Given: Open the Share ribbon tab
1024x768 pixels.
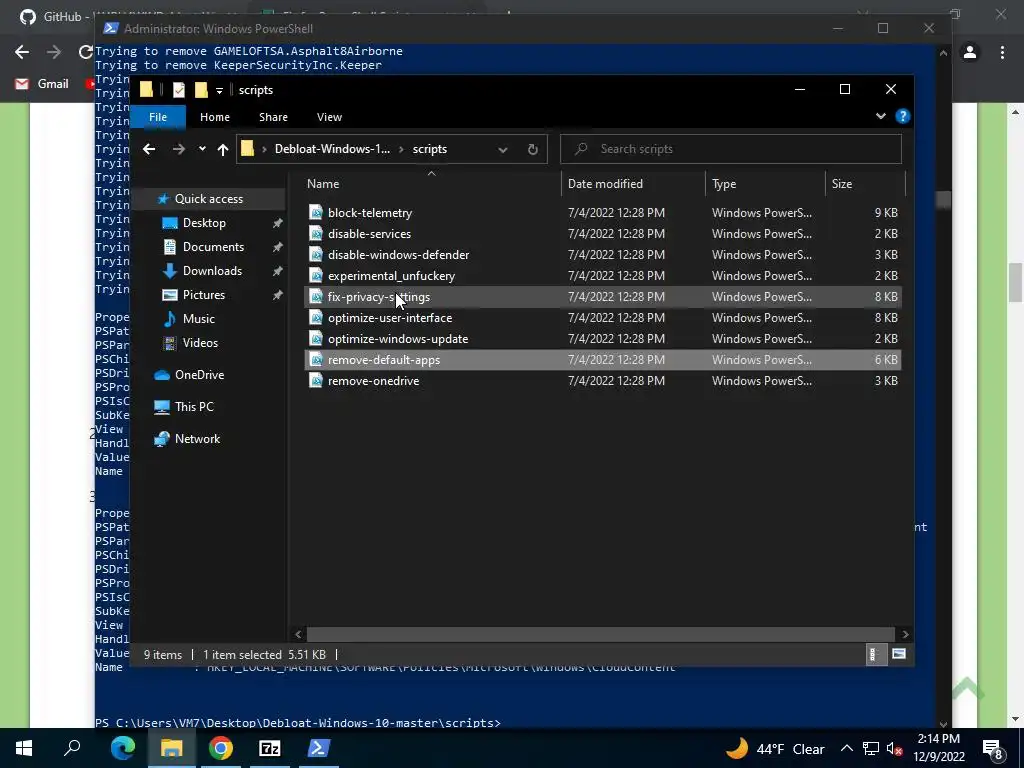Looking at the screenshot, I should click(273, 117).
